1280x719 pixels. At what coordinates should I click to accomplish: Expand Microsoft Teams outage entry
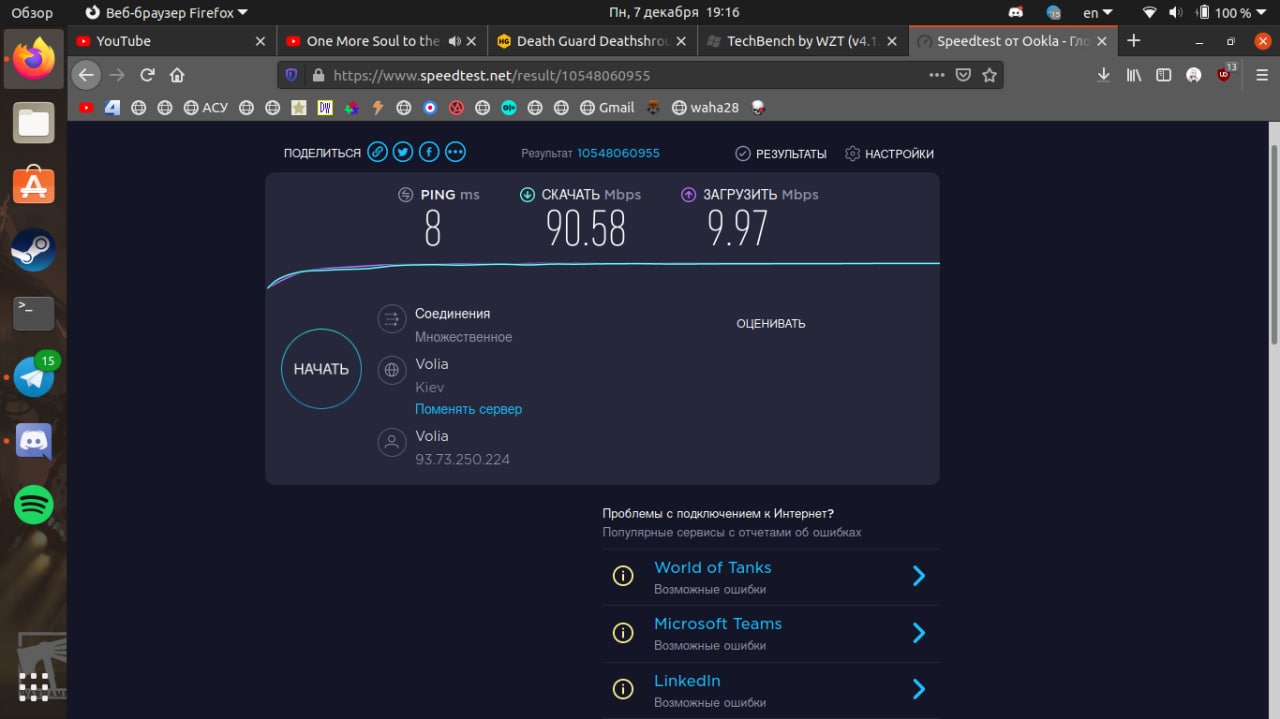(919, 633)
